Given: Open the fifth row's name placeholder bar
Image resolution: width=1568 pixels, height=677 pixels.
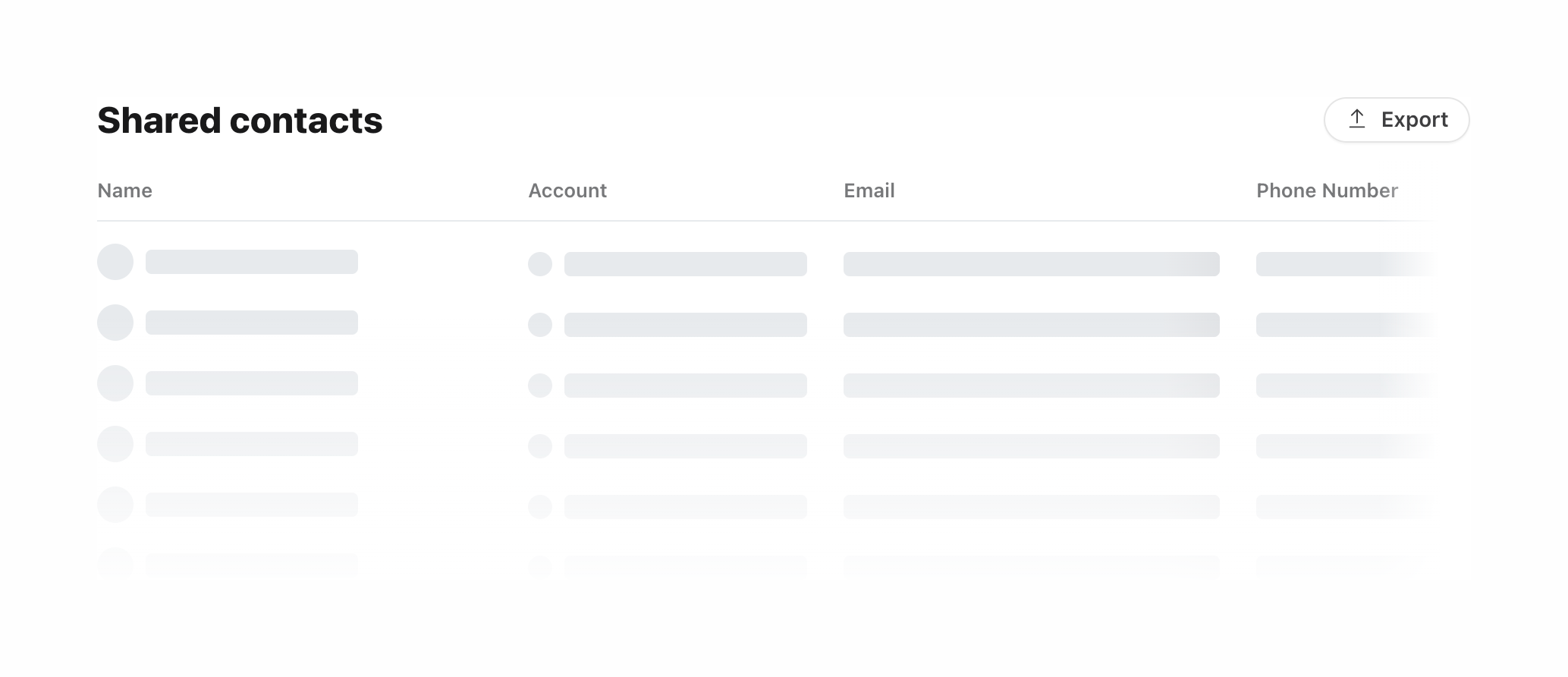Looking at the screenshot, I should click(251, 505).
